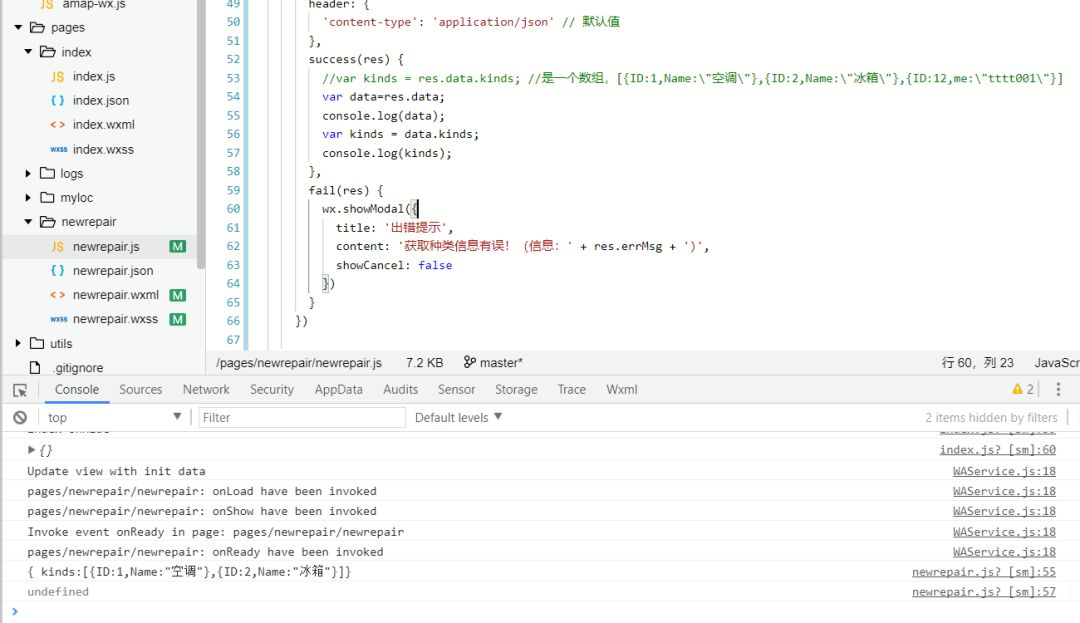Open the Sensor tab
The height and width of the screenshot is (623, 1080).
[x=456, y=389]
